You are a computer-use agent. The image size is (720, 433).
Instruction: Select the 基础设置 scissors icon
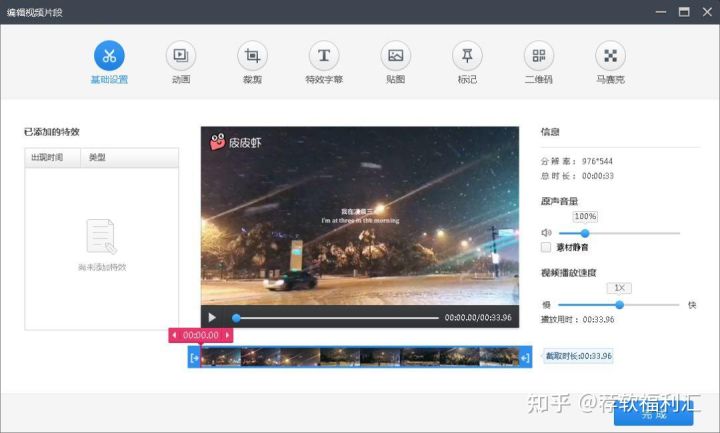click(x=109, y=56)
